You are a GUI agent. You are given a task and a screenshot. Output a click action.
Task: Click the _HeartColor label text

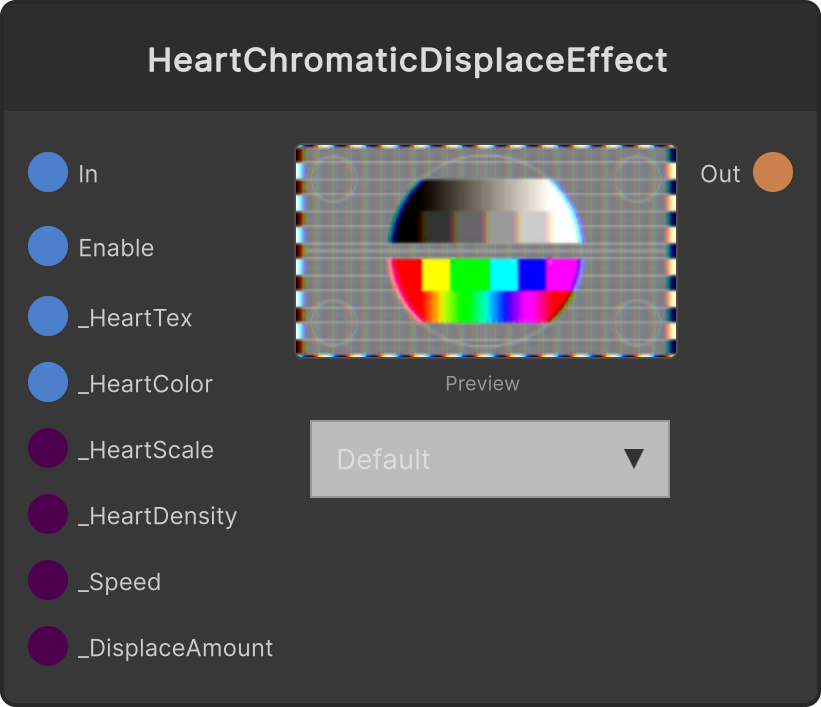tap(146, 384)
